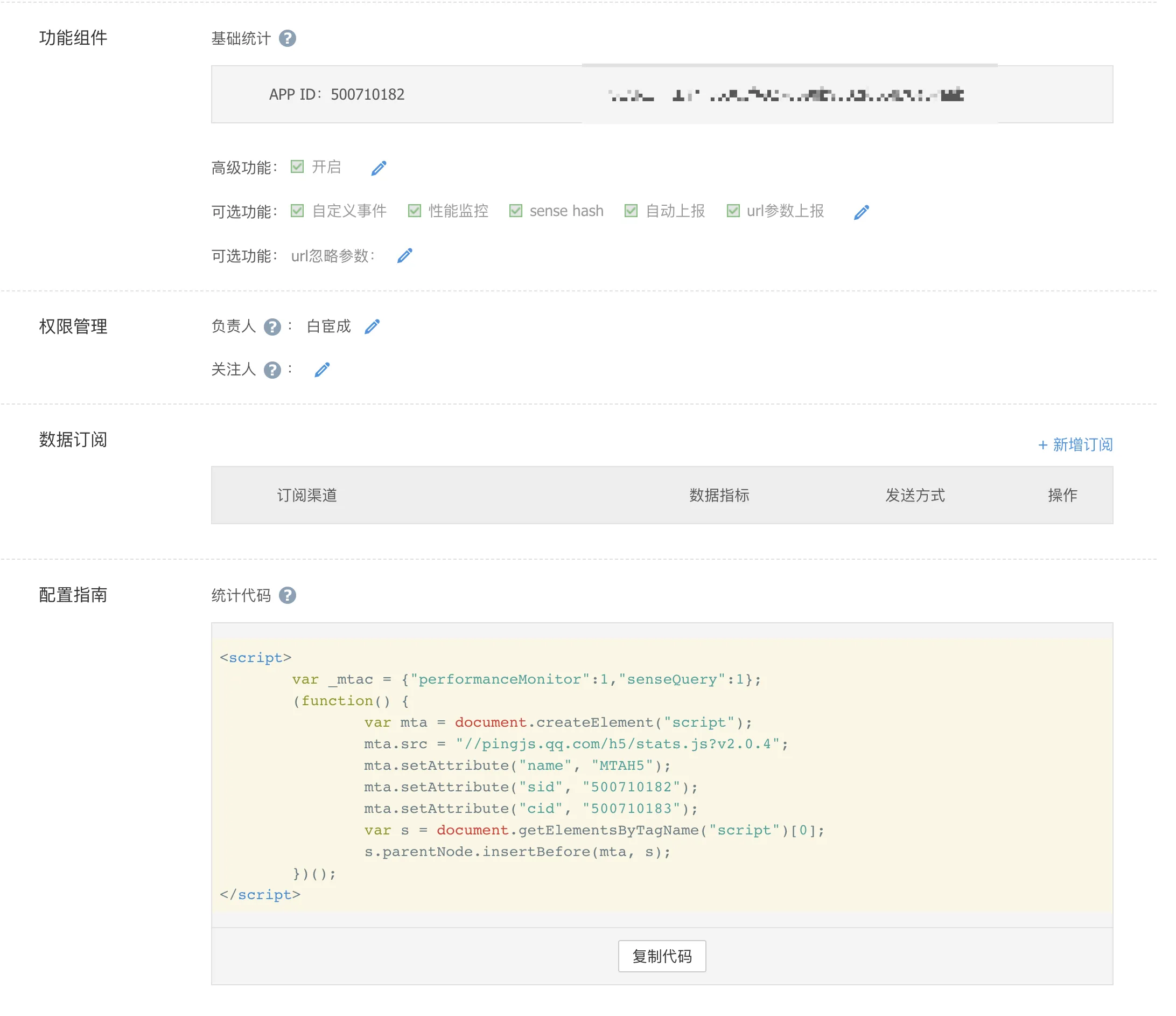
Task: Click help icon beside 负责人
Action: point(272,327)
